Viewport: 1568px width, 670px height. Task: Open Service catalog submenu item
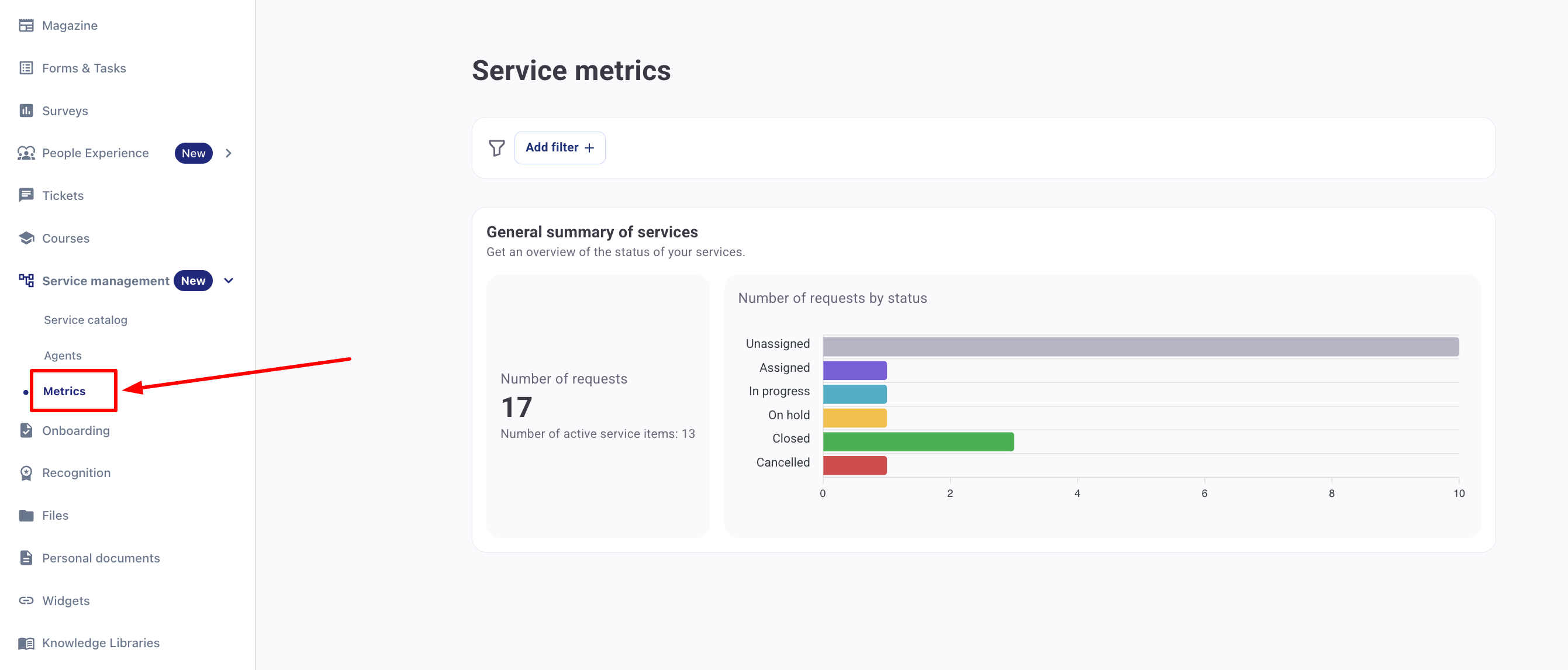(x=85, y=319)
